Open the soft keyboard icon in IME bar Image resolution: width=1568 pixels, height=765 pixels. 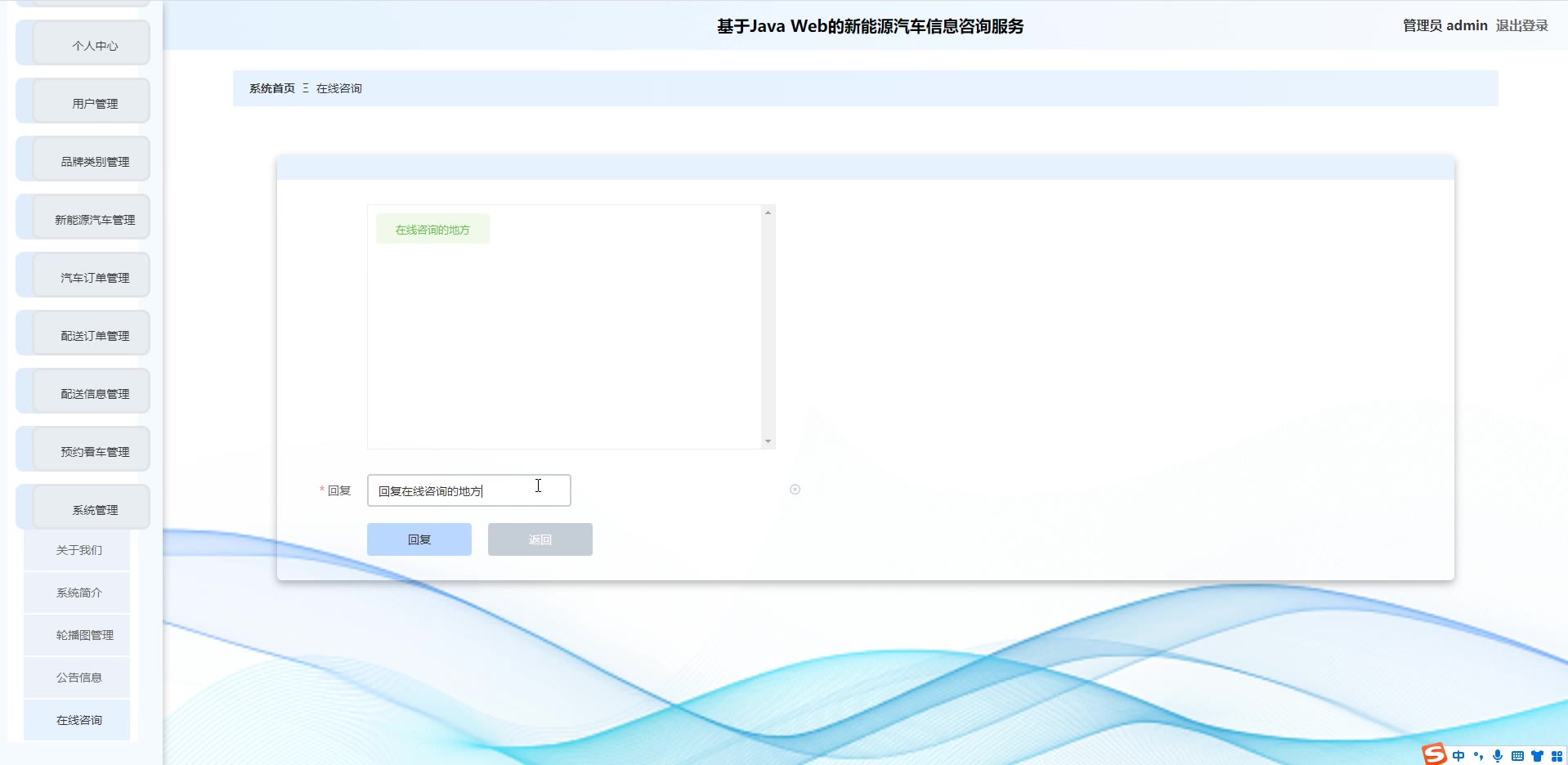(1517, 756)
